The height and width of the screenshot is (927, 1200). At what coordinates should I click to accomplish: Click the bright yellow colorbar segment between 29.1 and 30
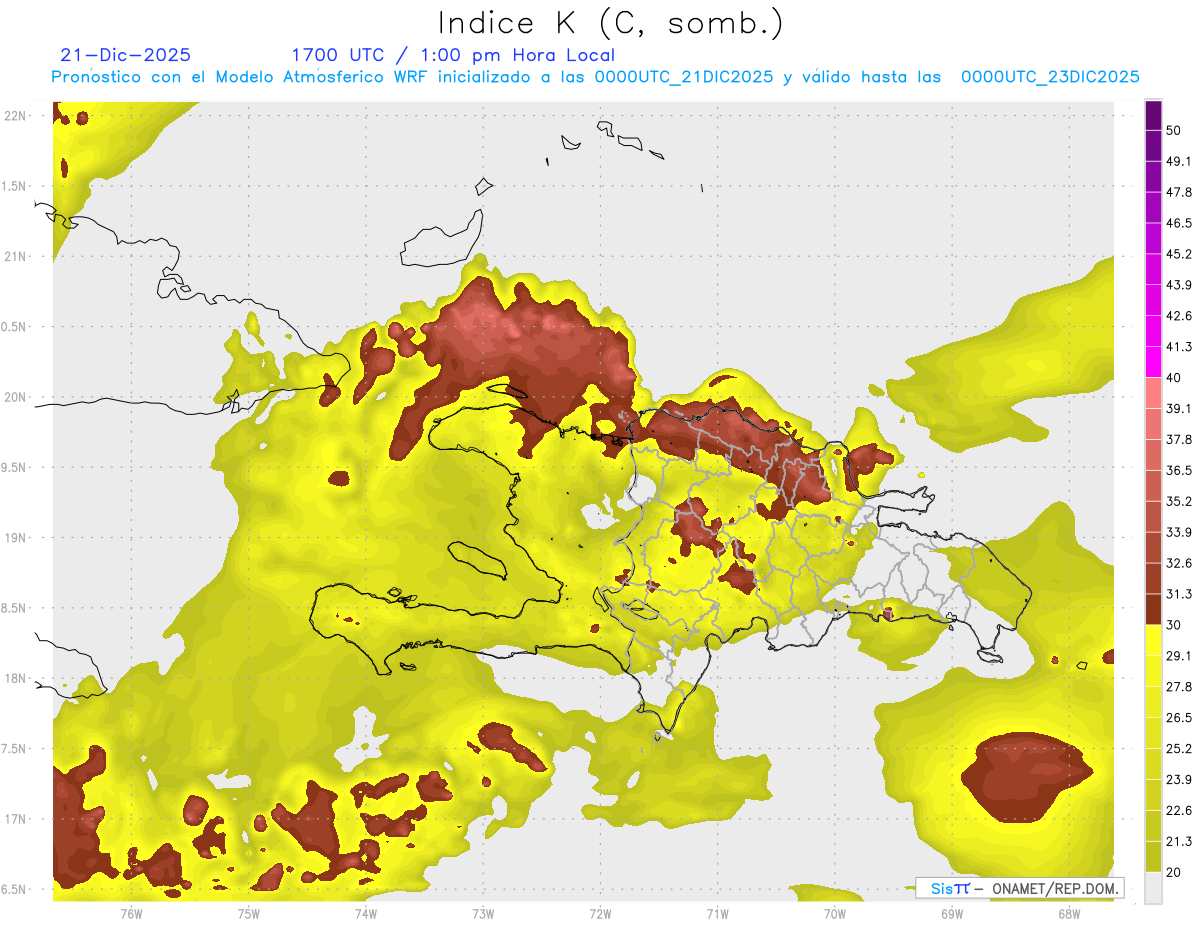click(x=1153, y=640)
